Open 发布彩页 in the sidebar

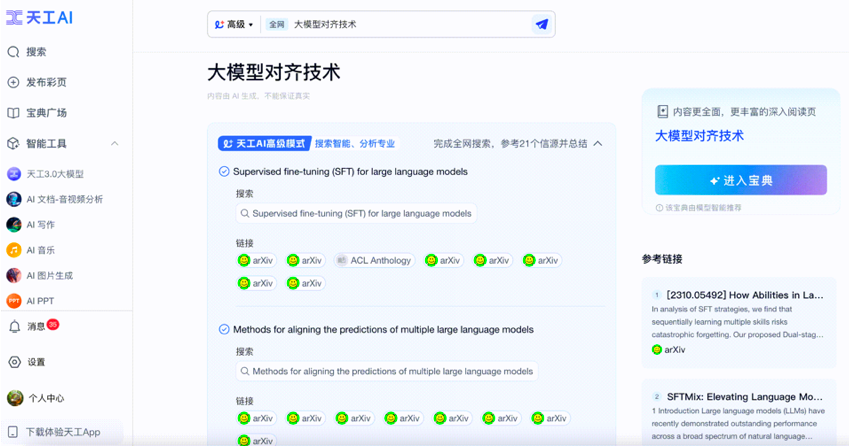coord(37,82)
